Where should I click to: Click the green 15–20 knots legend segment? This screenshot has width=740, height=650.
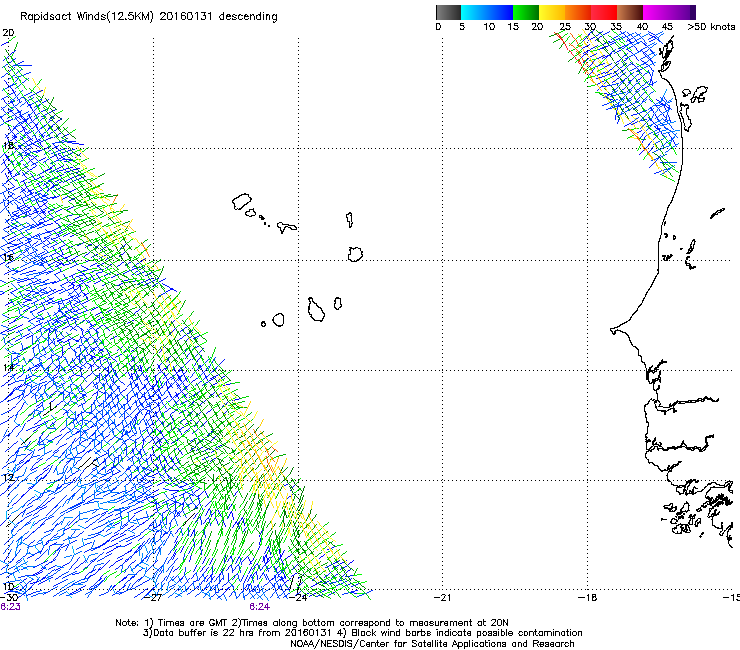click(526, 12)
